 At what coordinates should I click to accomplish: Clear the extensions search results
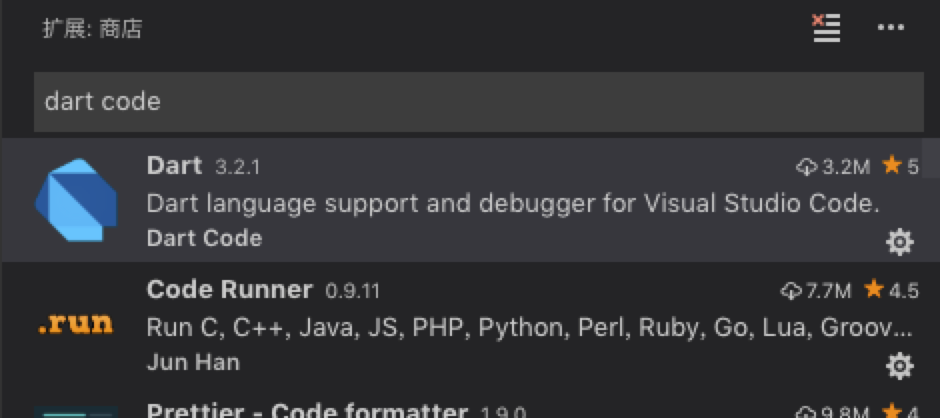tap(826, 28)
